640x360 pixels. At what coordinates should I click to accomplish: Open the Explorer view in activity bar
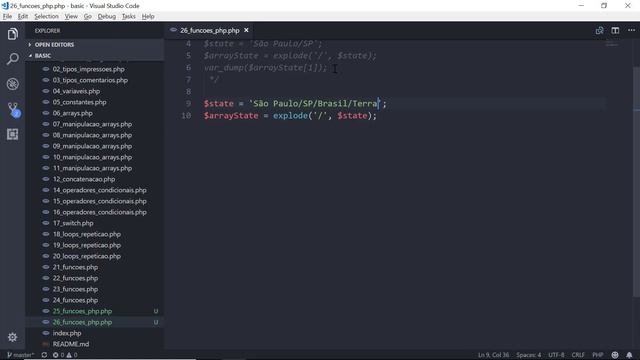(x=13, y=34)
